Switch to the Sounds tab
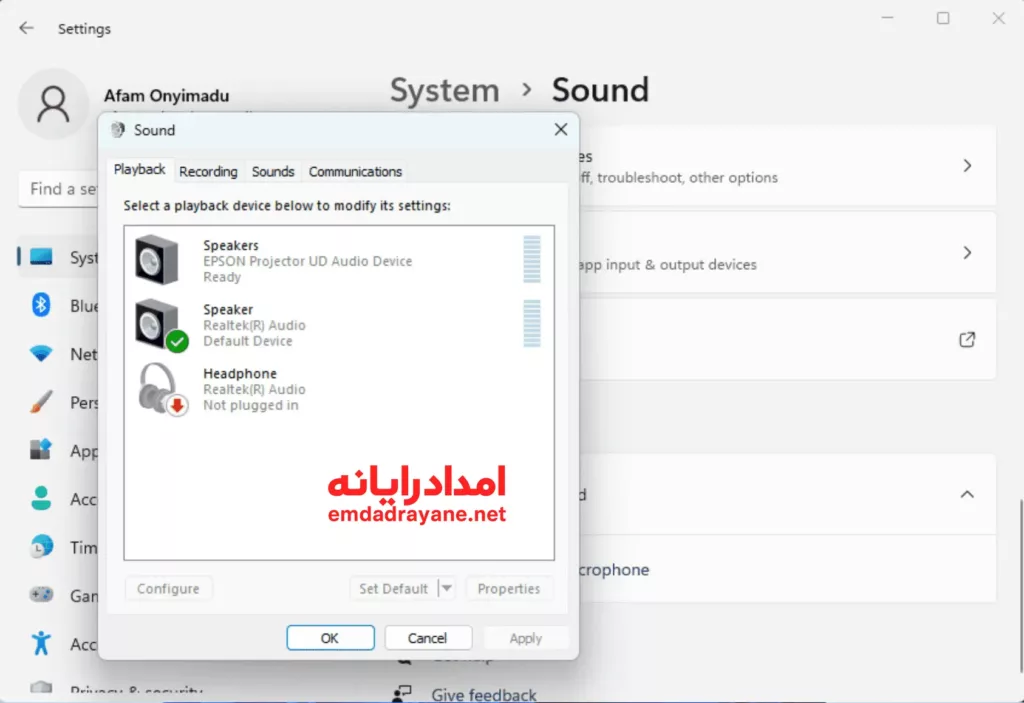The height and width of the screenshot is (703, 1024). click(273, 172)
